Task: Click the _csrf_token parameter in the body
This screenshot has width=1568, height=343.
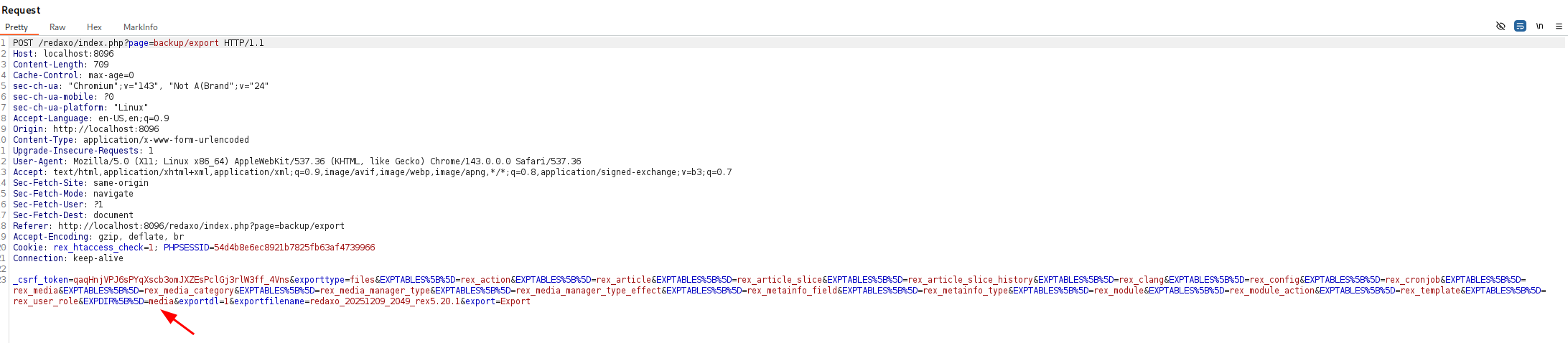Action: [151, 280]
